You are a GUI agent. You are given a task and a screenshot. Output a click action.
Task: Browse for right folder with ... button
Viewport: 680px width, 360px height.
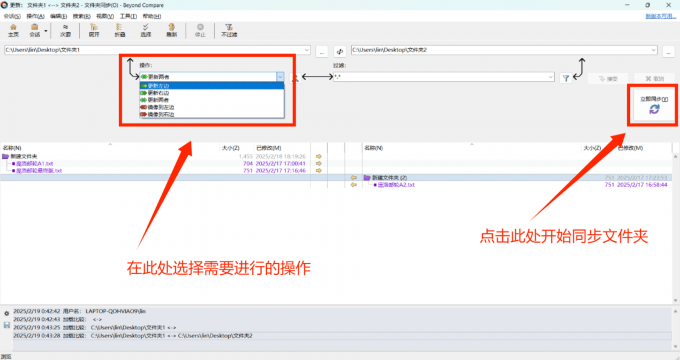[668, 51]
